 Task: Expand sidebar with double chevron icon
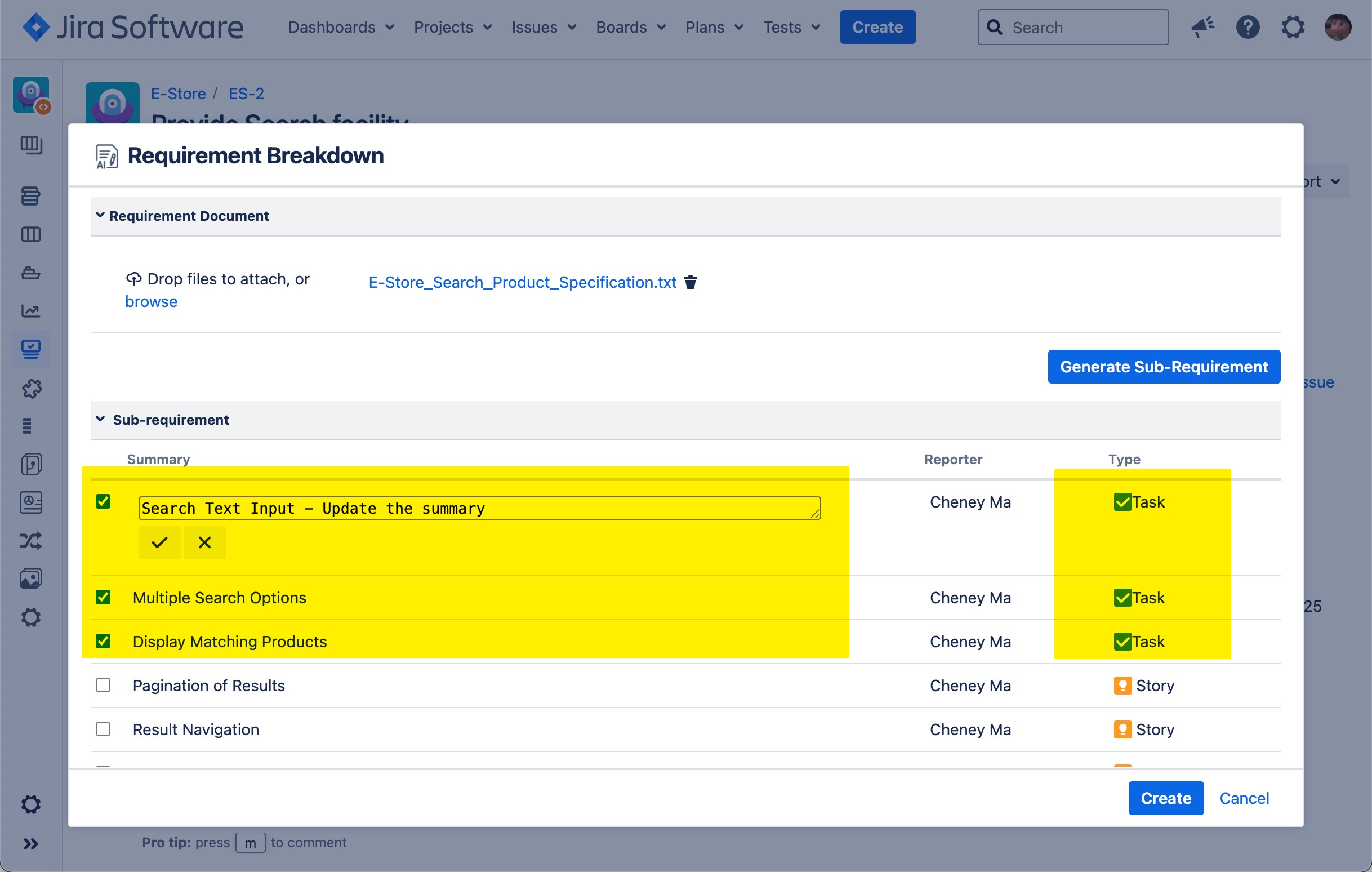pos(31,843)
